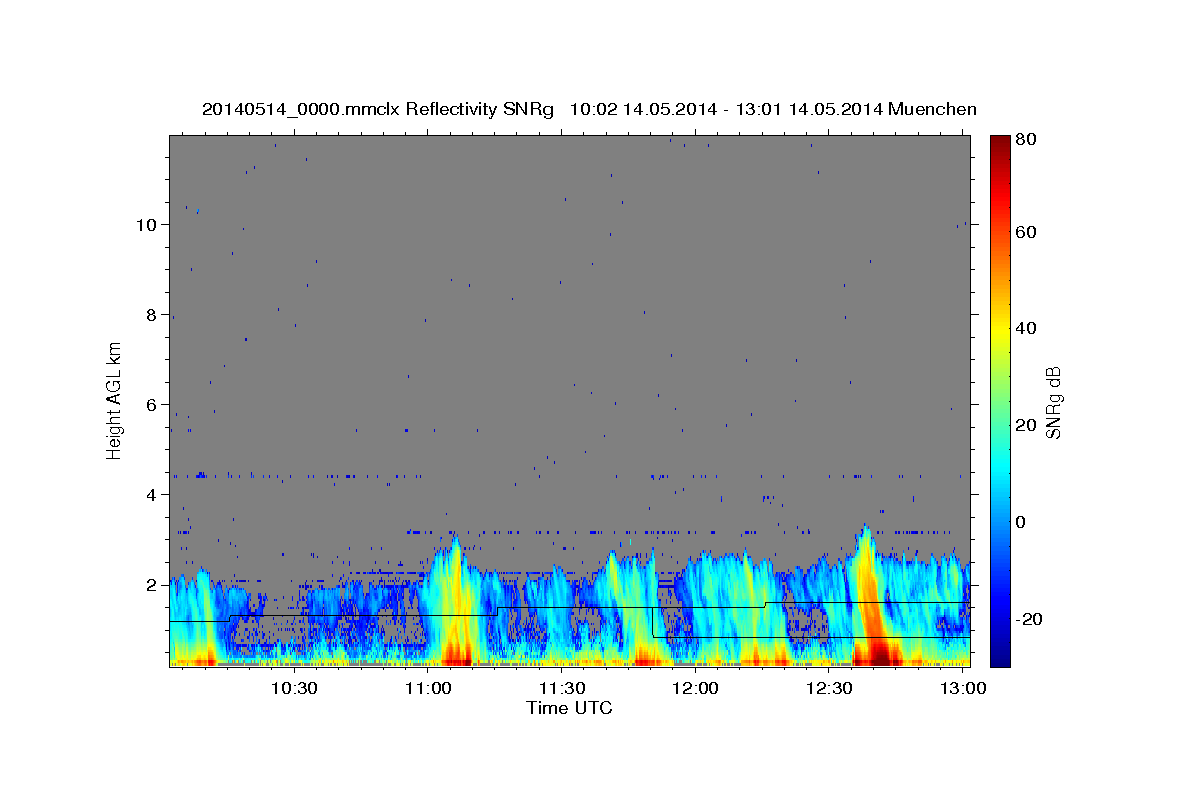The width and height of the screenshot is (1200, 800).
Task: Click the height tick label 6
Action: pyautogui.click(x=152, y=405)
